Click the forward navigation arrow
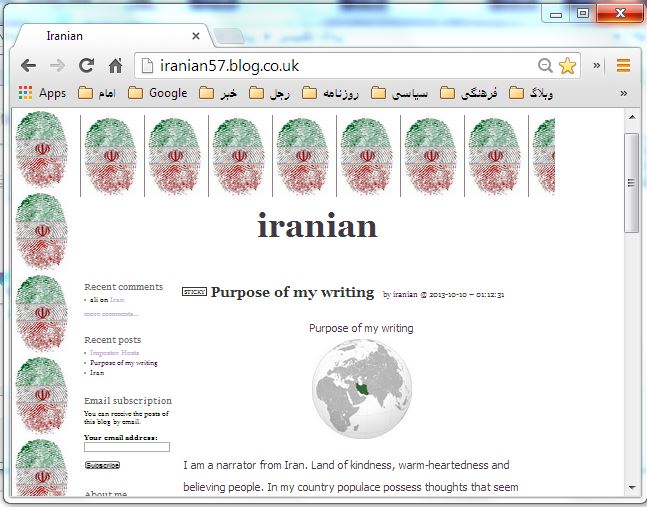Viewport: 647px width, 507px height. [x=57, y=65]
